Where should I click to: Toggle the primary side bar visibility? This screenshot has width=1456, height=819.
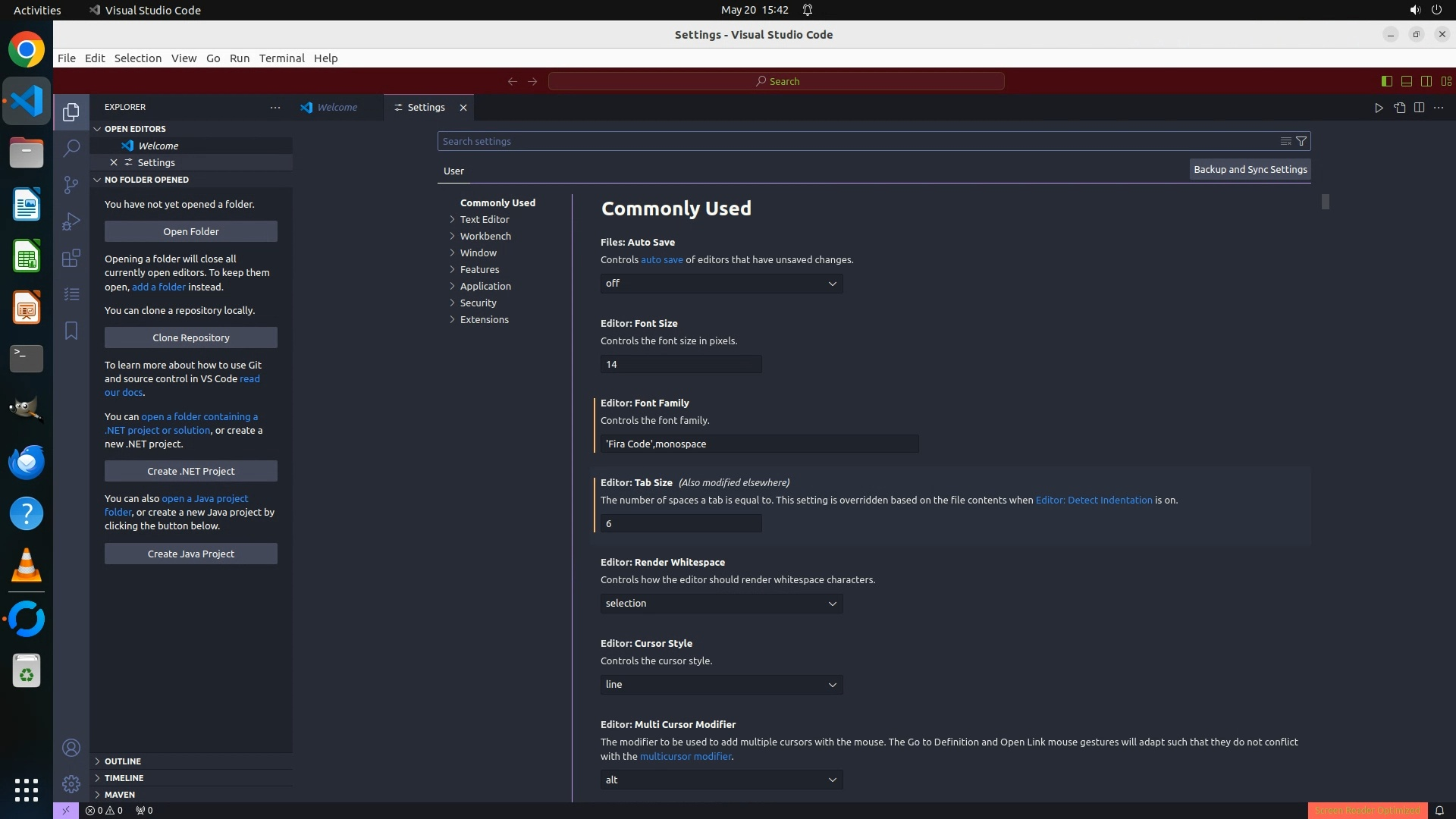pos(1386,81)
